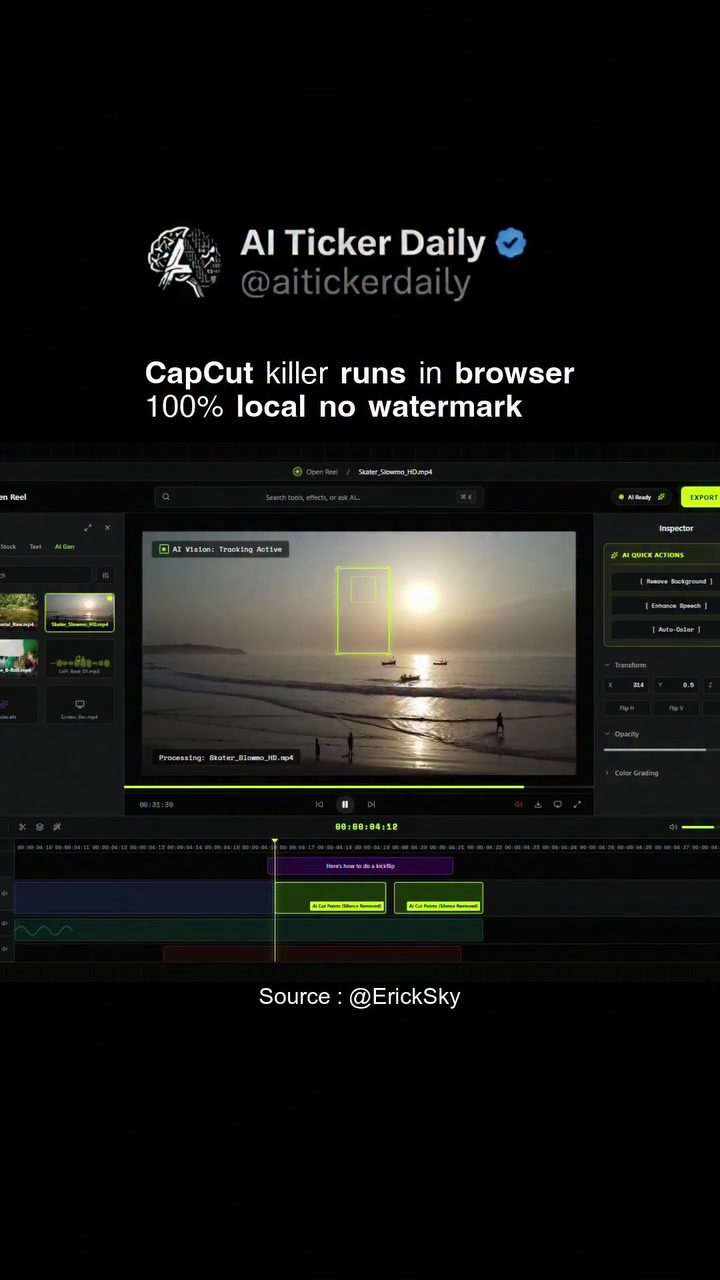
Task: Toggle the media grid view icon
Action: (106, 575)
